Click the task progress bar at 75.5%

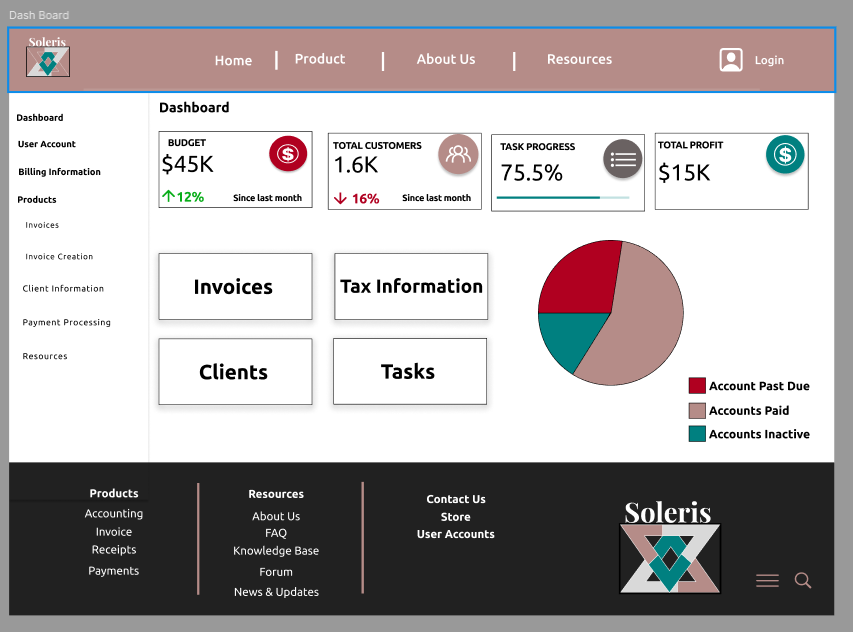click(563, 197)
